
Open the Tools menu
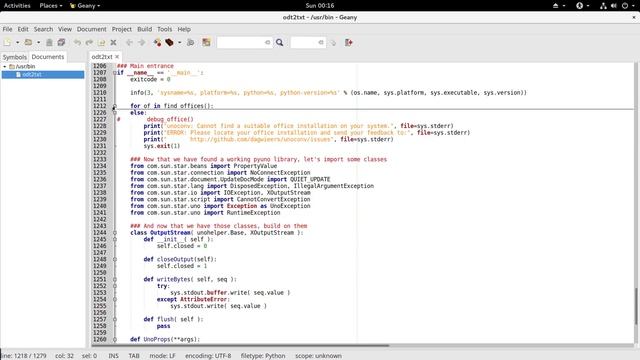[164, 29]
